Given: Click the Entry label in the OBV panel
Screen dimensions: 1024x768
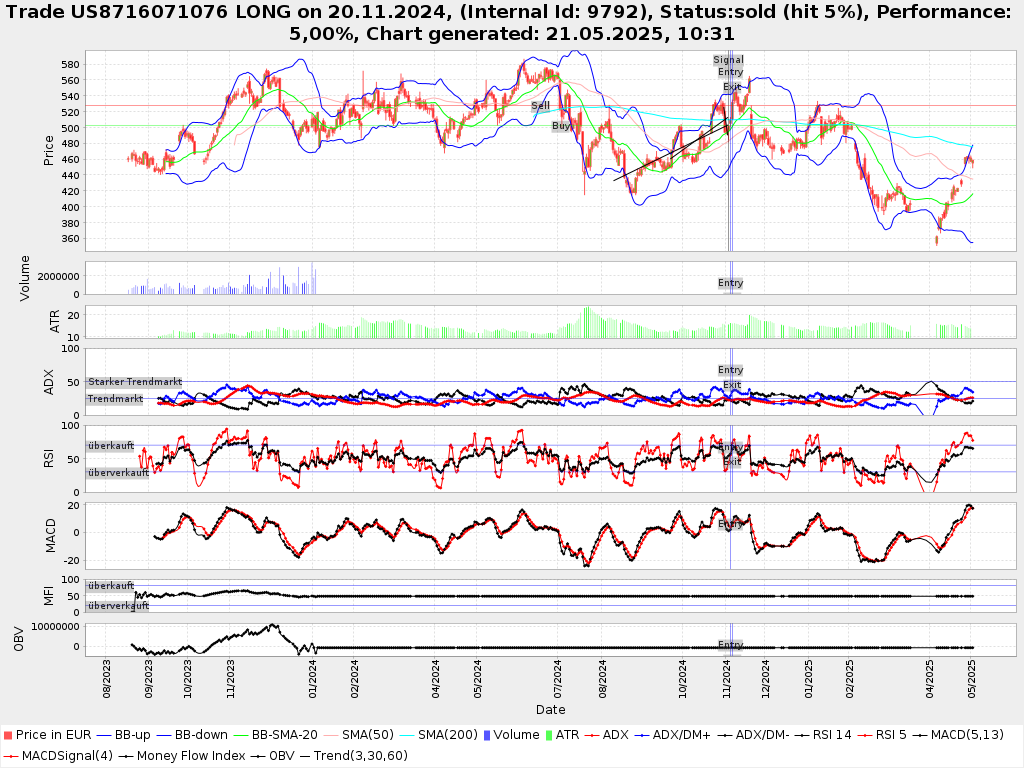Looking at the screenshot, I should tap(730, 644).
